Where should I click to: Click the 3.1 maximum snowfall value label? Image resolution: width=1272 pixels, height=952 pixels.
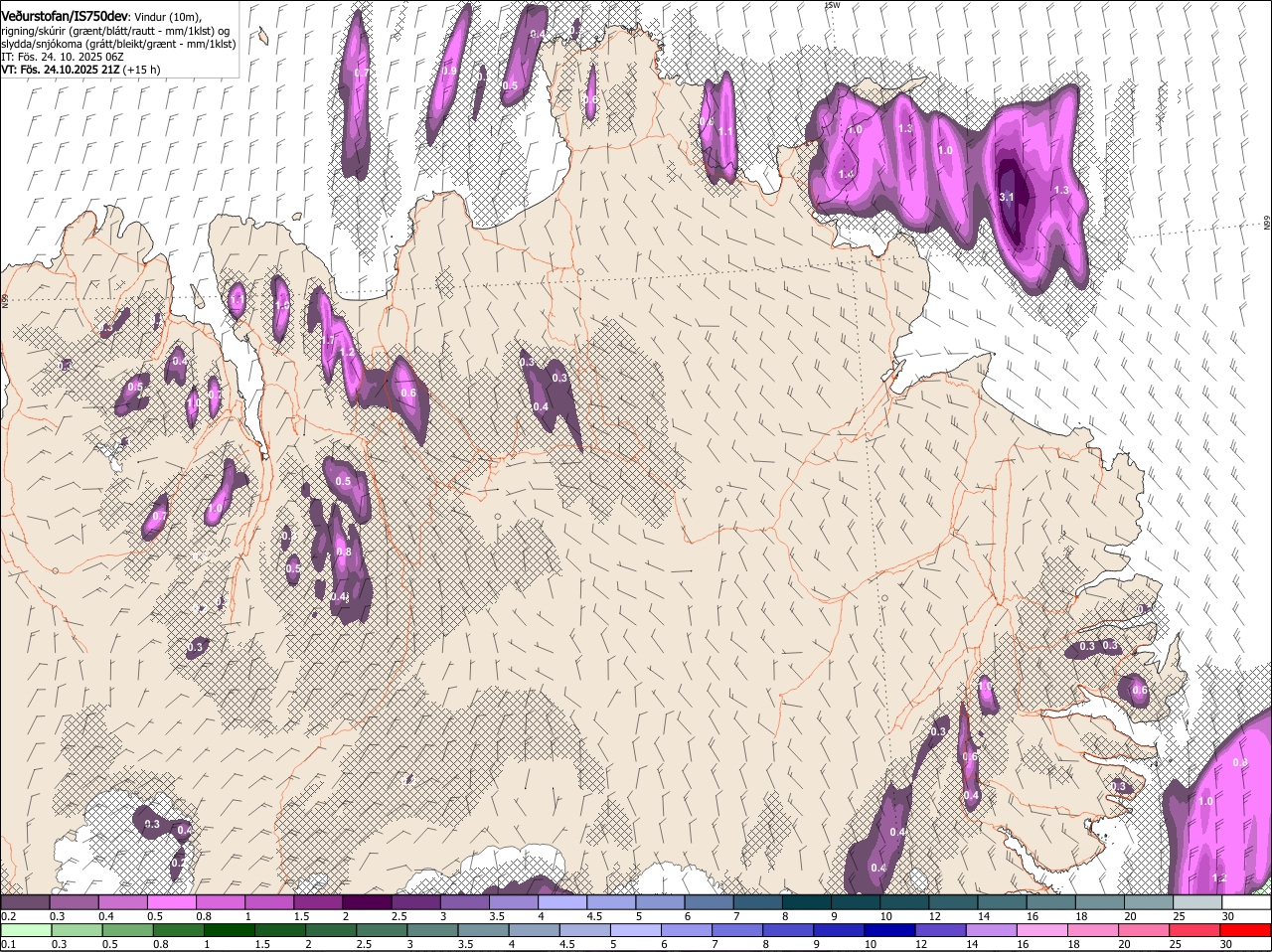pyautogui.click(x=1006, y=197)
